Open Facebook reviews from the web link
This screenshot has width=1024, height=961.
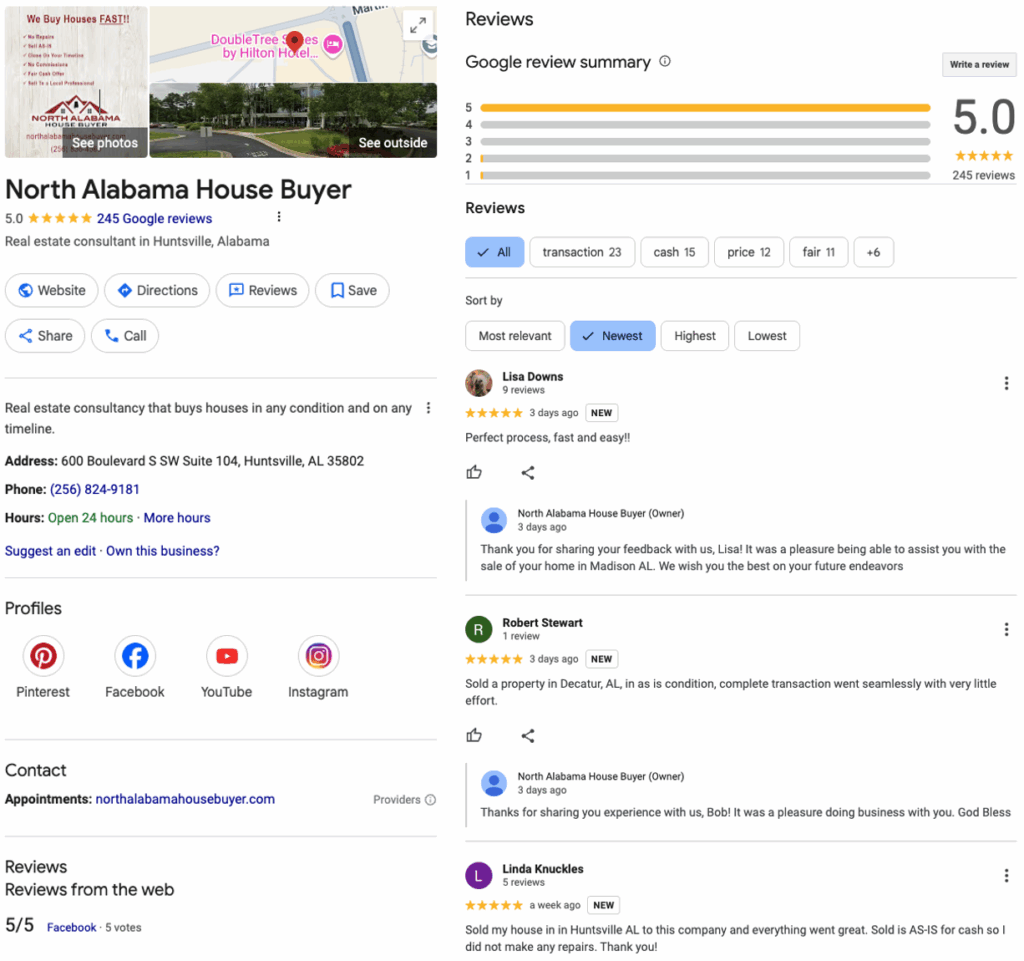71,927
